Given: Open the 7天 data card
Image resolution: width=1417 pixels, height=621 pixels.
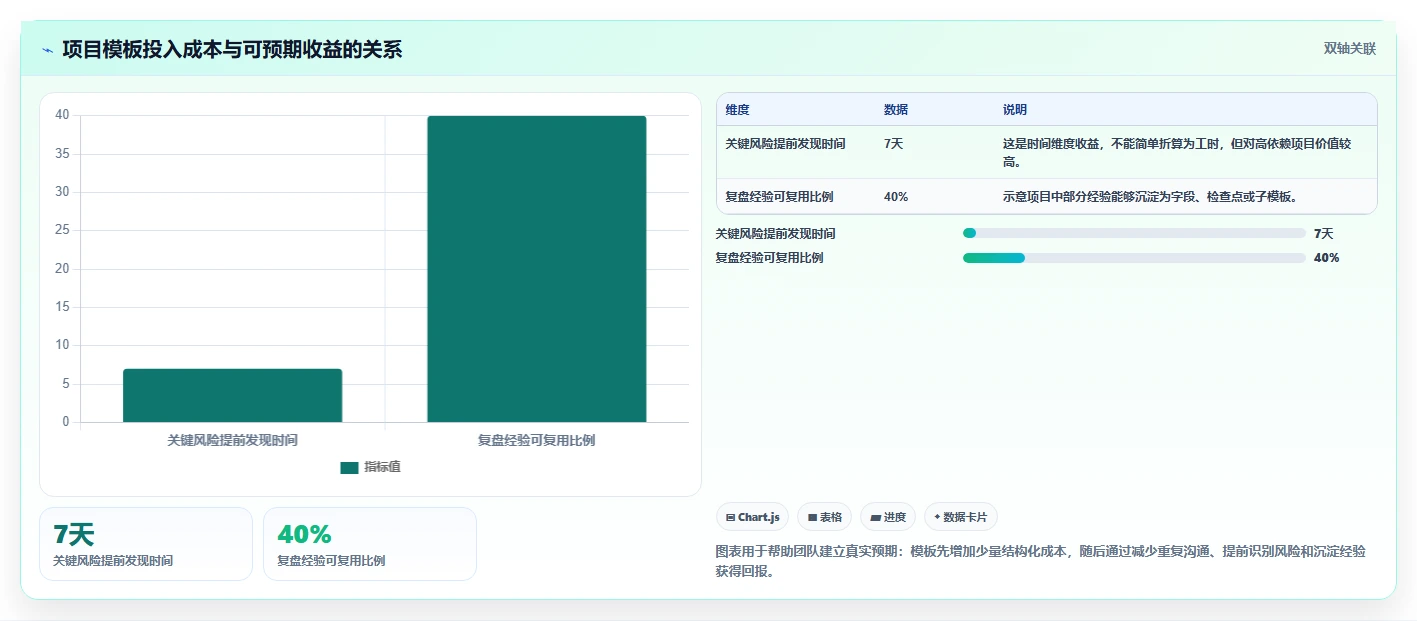Looking at the screenshot, I should [x=146, y=544].
